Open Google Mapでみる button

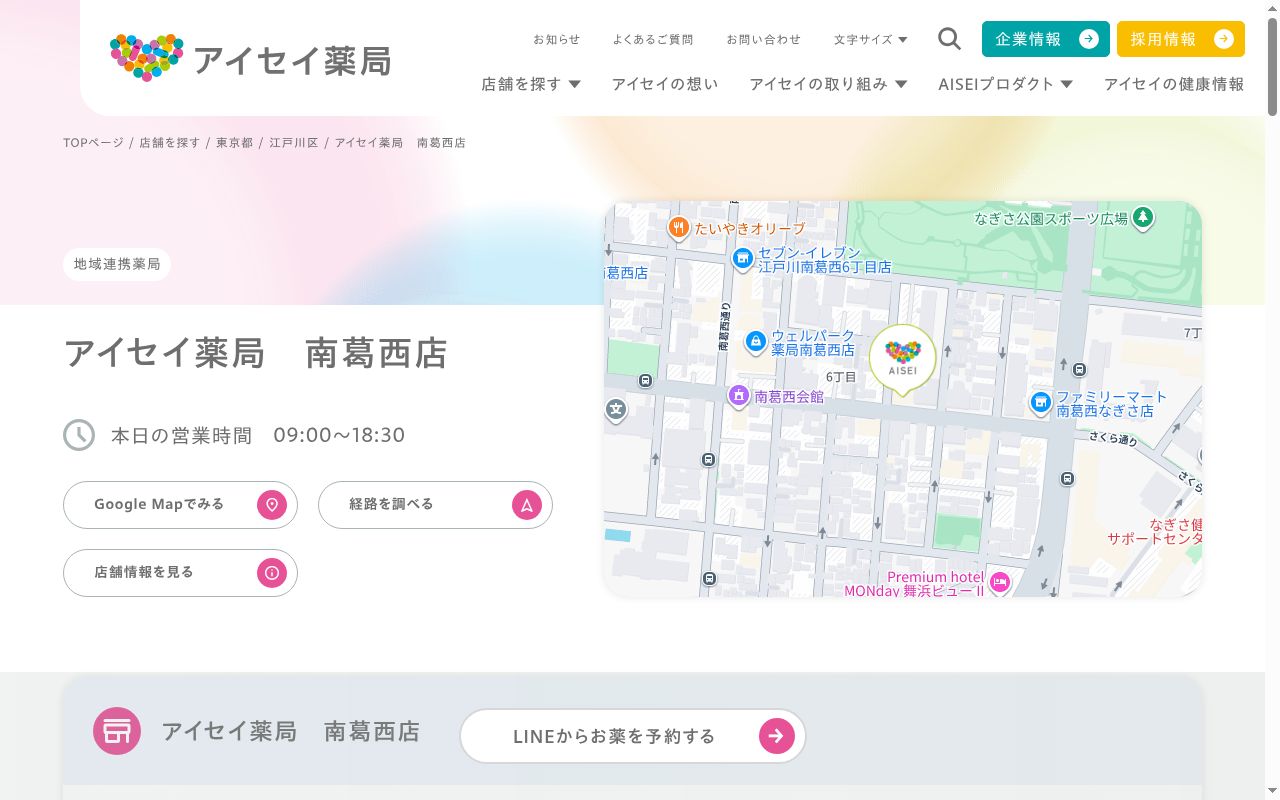(x=180, y=505)
